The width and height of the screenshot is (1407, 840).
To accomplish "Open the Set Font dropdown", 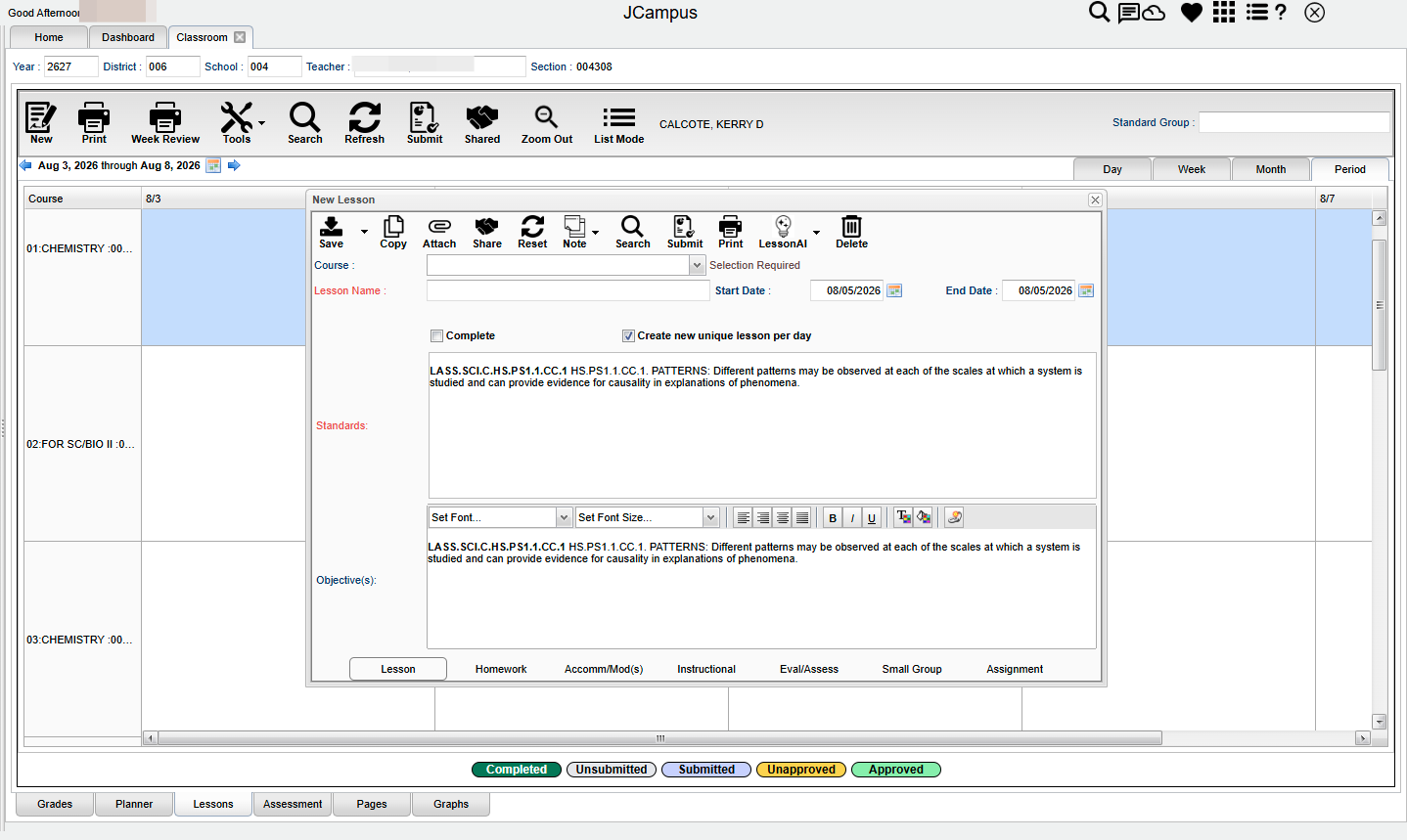I will [x=564, y=517].
